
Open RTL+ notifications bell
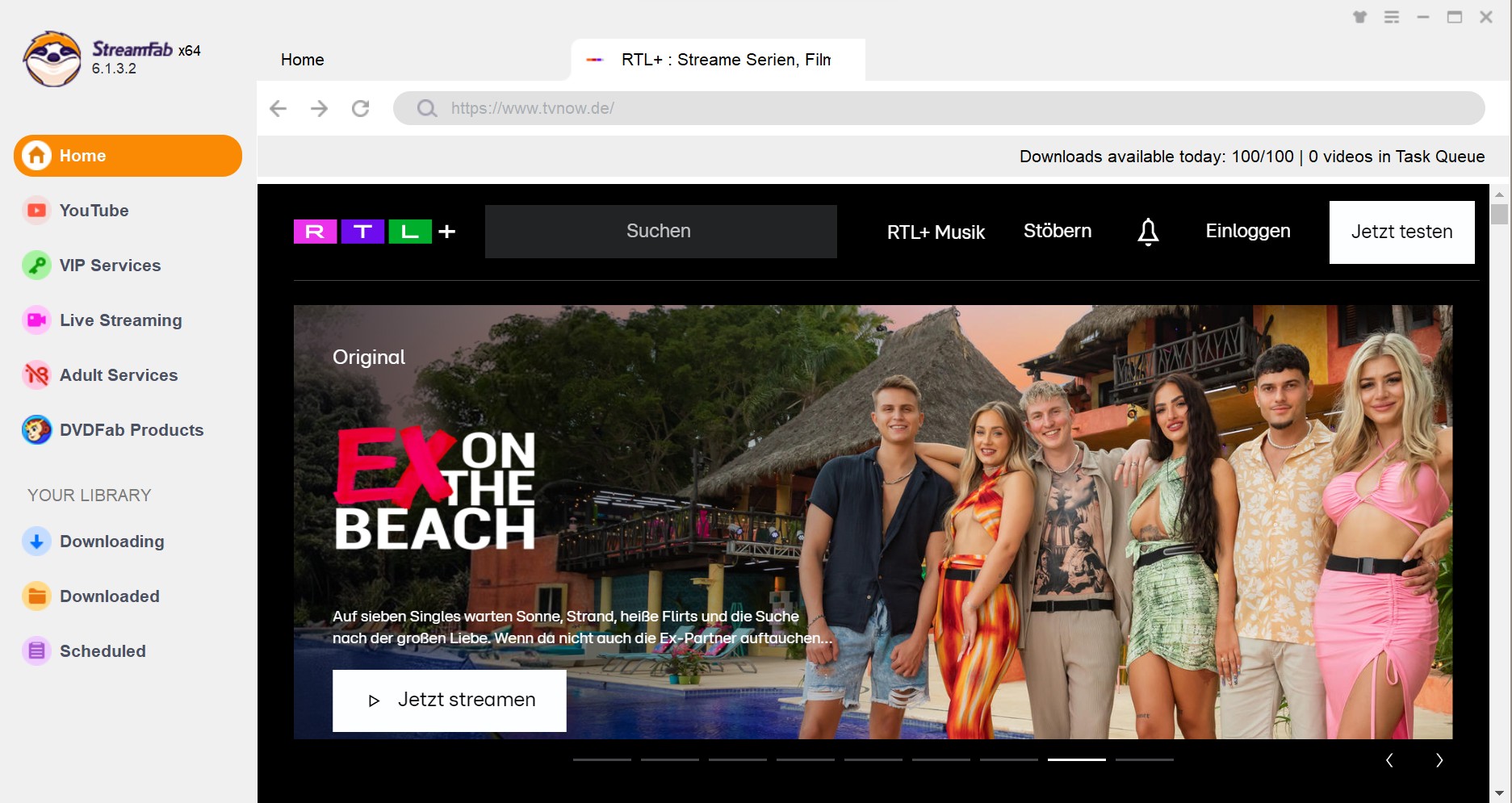tap(1148, 232)
